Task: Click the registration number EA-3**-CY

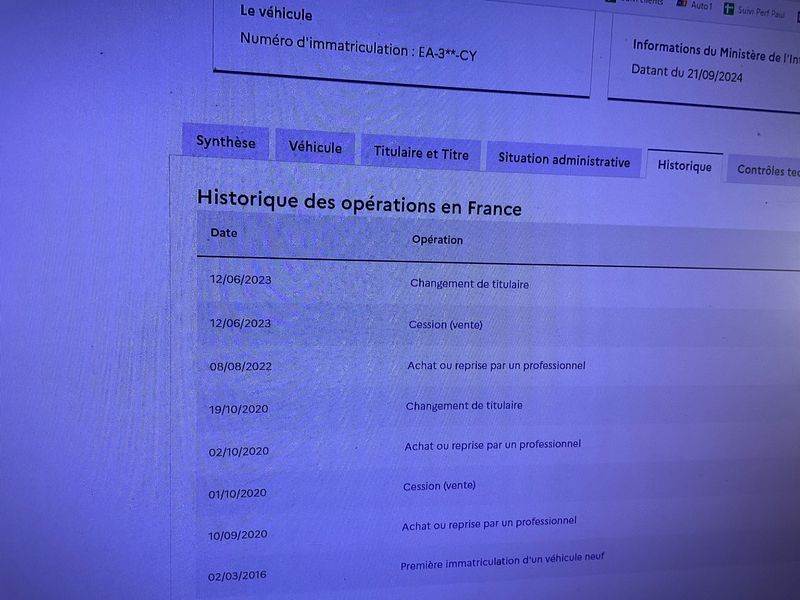Action: pyautogui.click(x=447, y=54)
